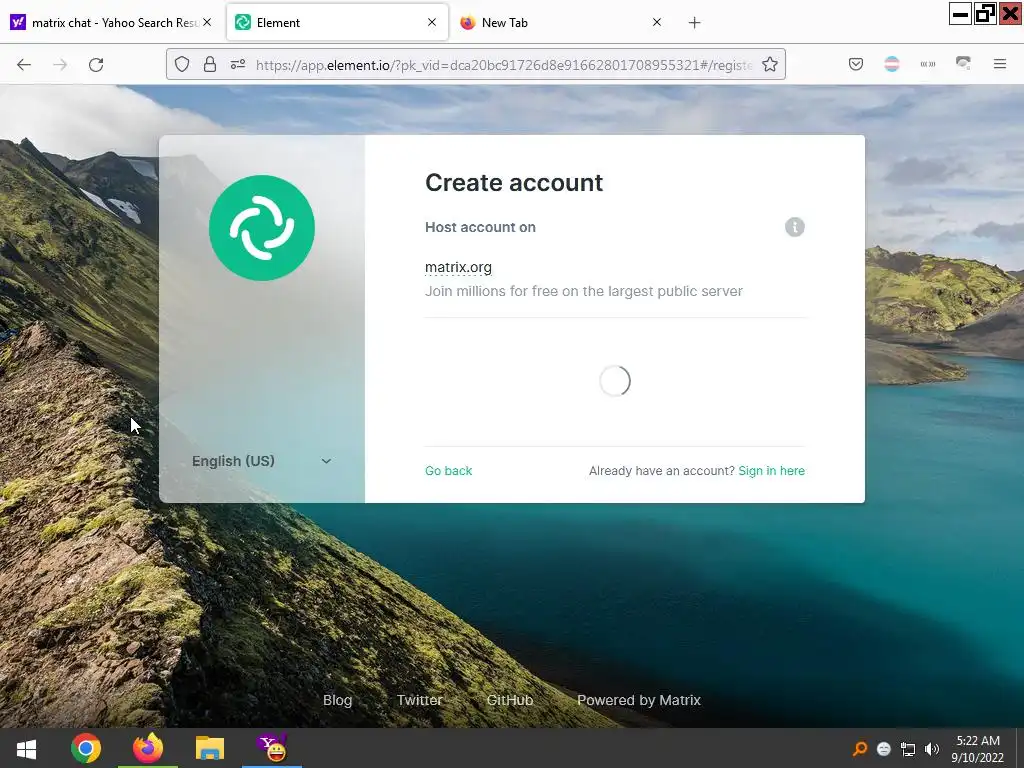Show homeserver info icon
1024x768 pixels.
pyautogui.click(x=795, y=227)
